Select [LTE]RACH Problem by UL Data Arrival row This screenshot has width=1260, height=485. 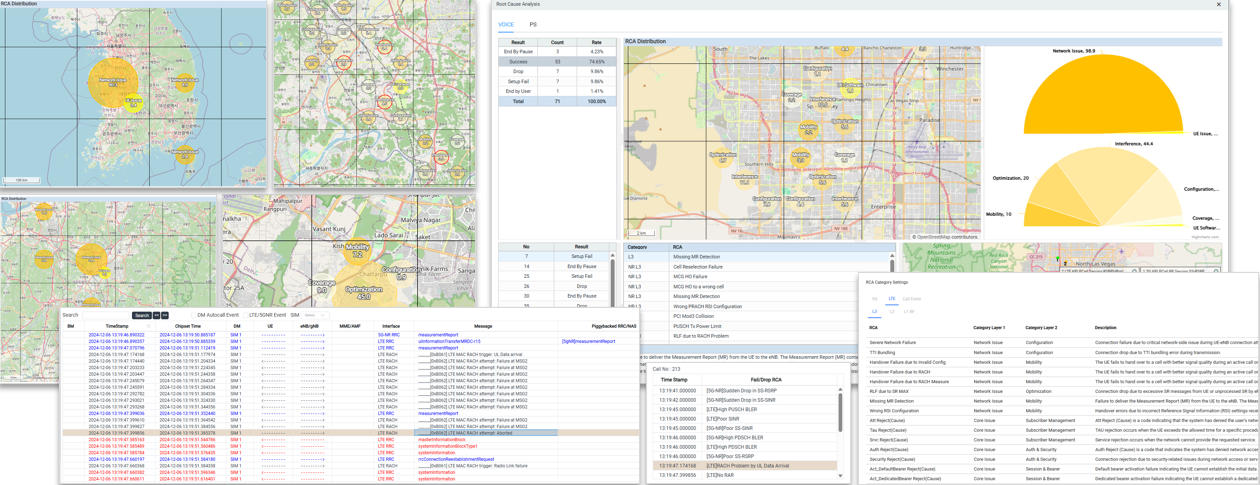point(745,465)
